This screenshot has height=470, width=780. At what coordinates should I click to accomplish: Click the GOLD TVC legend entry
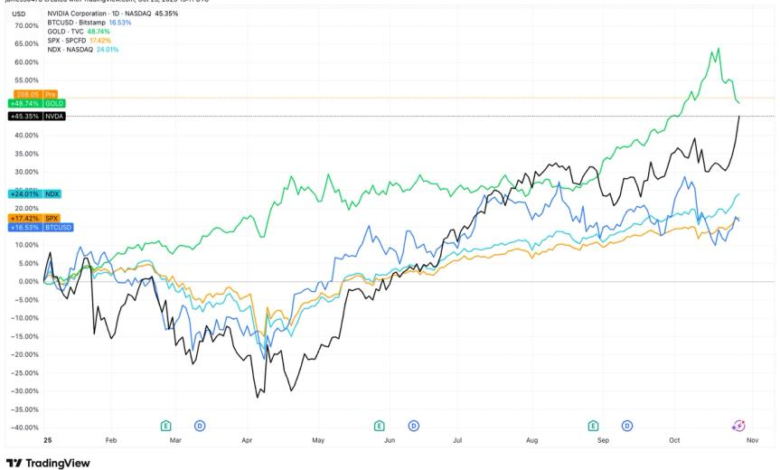click(x=67, y=31)
